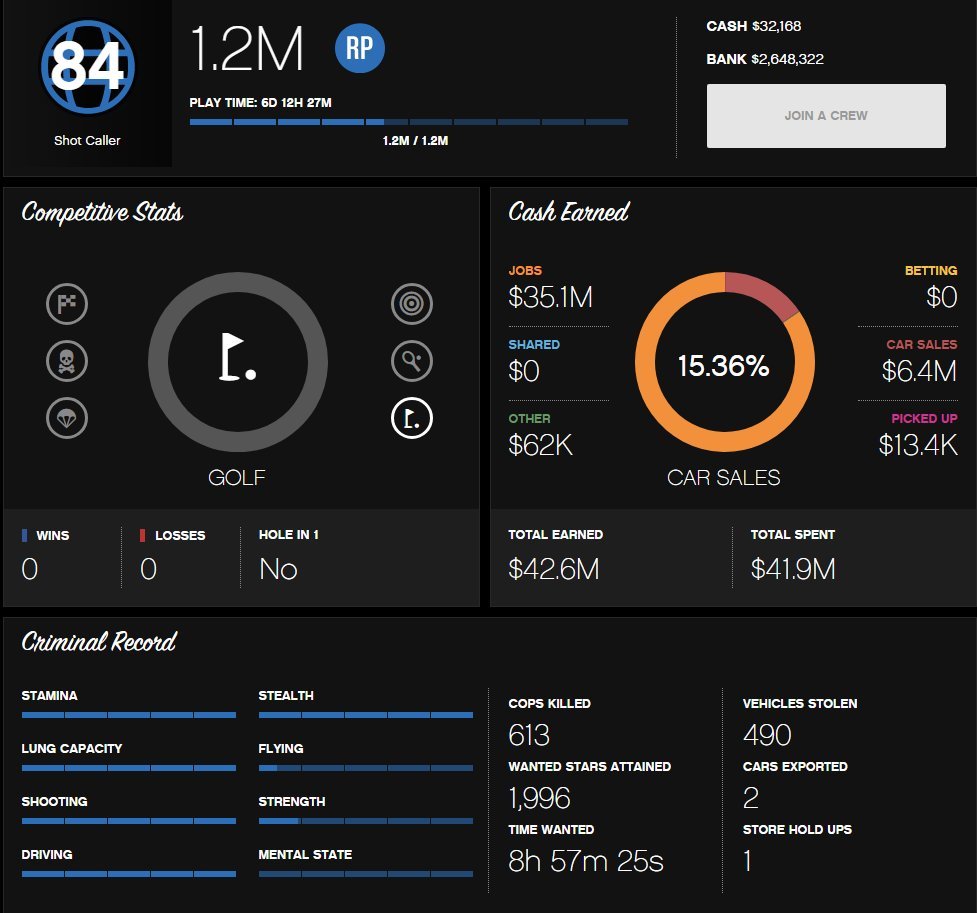Click the RP progress bar
Image resolution: width=977 pixels, height=913 pixels.
pos(408,122)
